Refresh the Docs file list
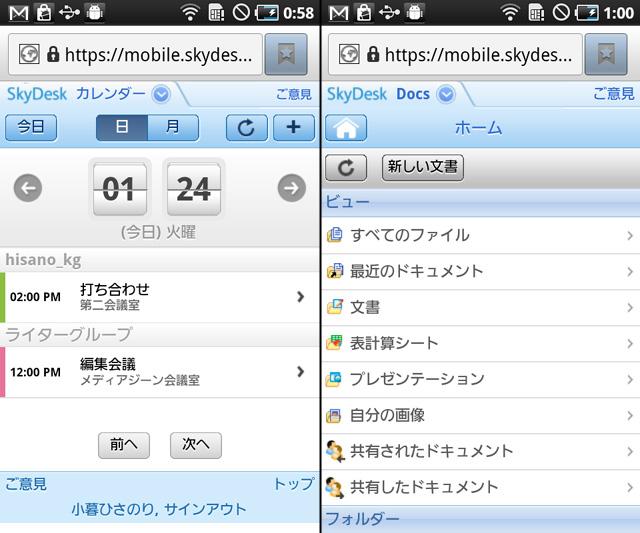 [x=346, y=167]
